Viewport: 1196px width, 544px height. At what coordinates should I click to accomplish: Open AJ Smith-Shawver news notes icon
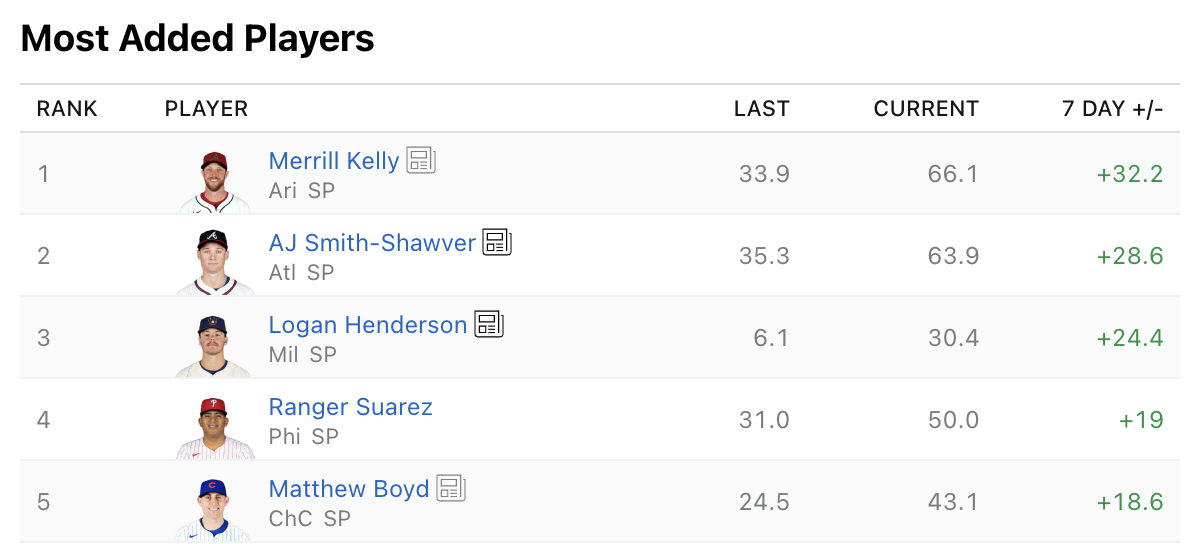coord(497,242)
